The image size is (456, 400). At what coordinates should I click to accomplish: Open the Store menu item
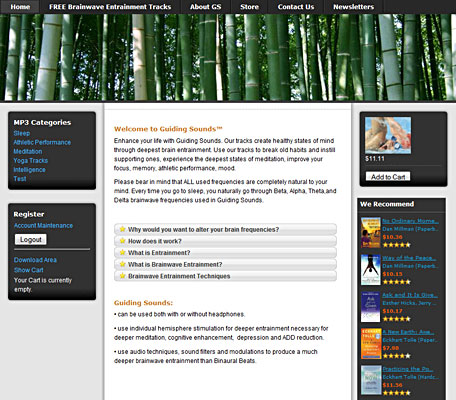(249, 7)
